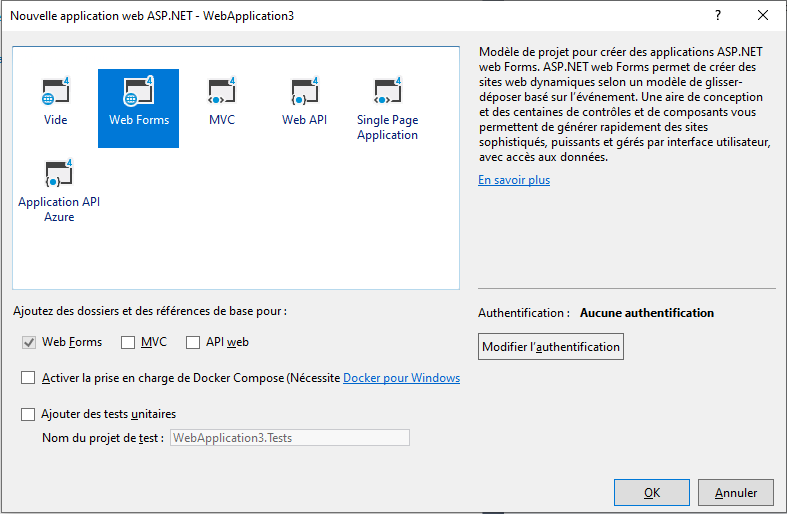The image size is (787, 514).
Task: Open the En savoir plus link
Action: 514,180
